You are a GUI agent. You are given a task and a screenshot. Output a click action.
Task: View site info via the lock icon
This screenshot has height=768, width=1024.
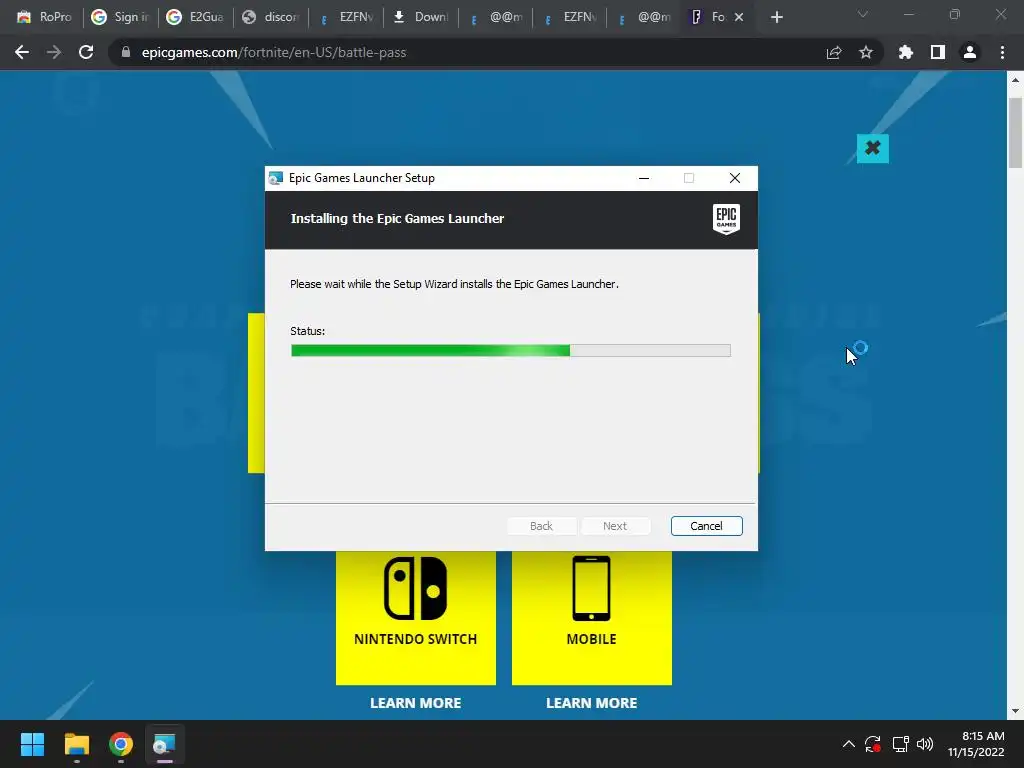tap(126, 52)
